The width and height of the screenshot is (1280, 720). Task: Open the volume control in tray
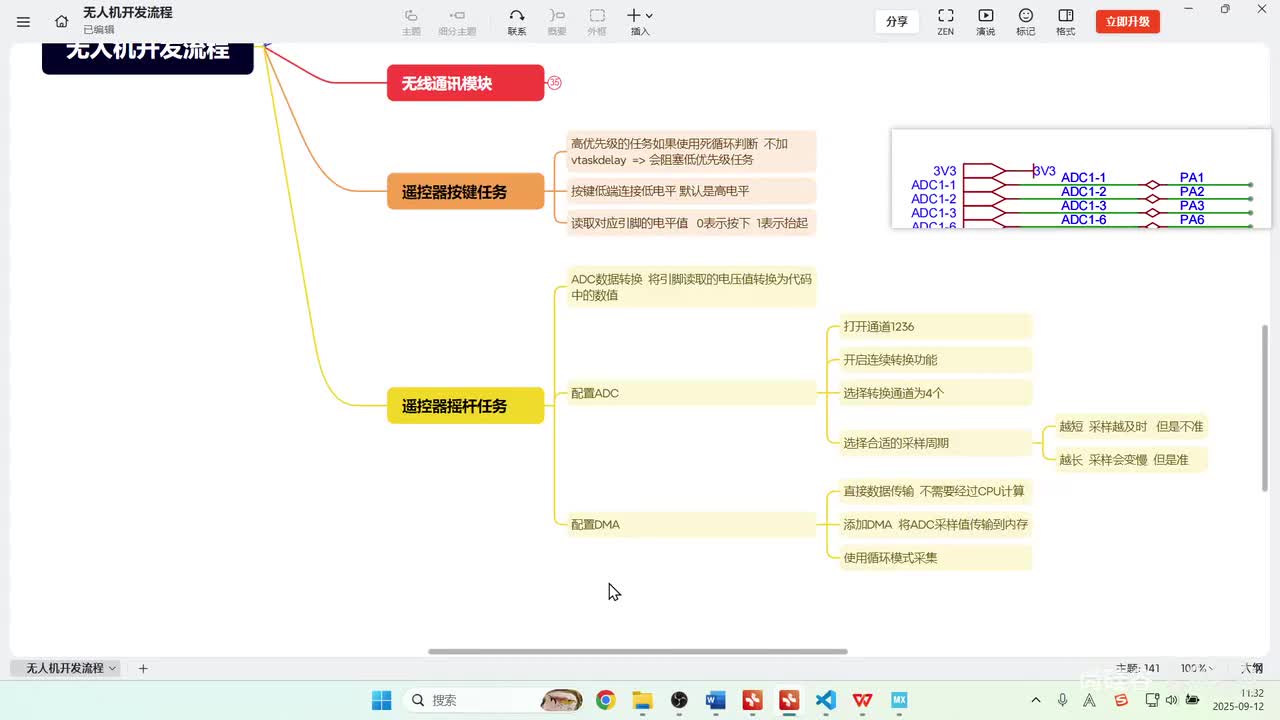pos(1171,700)
